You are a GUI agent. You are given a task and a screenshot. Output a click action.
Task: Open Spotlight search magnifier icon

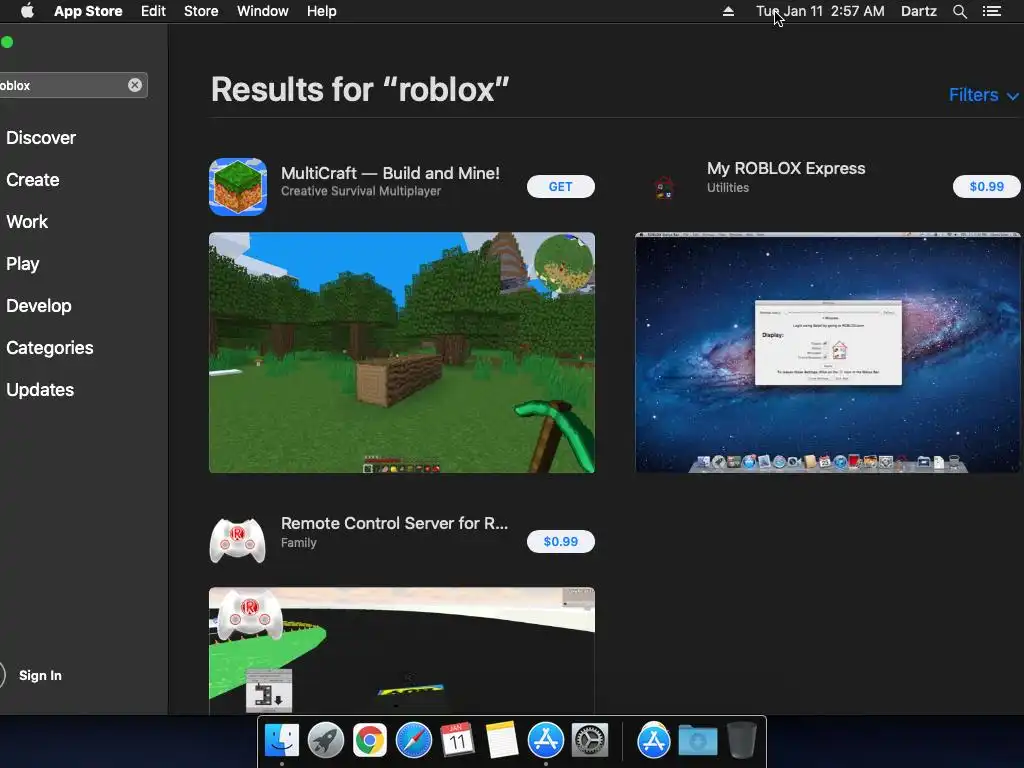coord(959,11)
